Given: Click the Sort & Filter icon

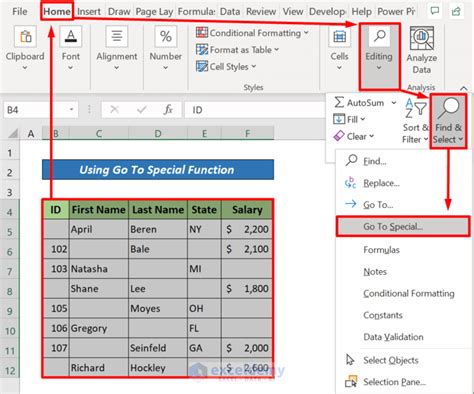Looking at the screenshot, I should point(415,109).
